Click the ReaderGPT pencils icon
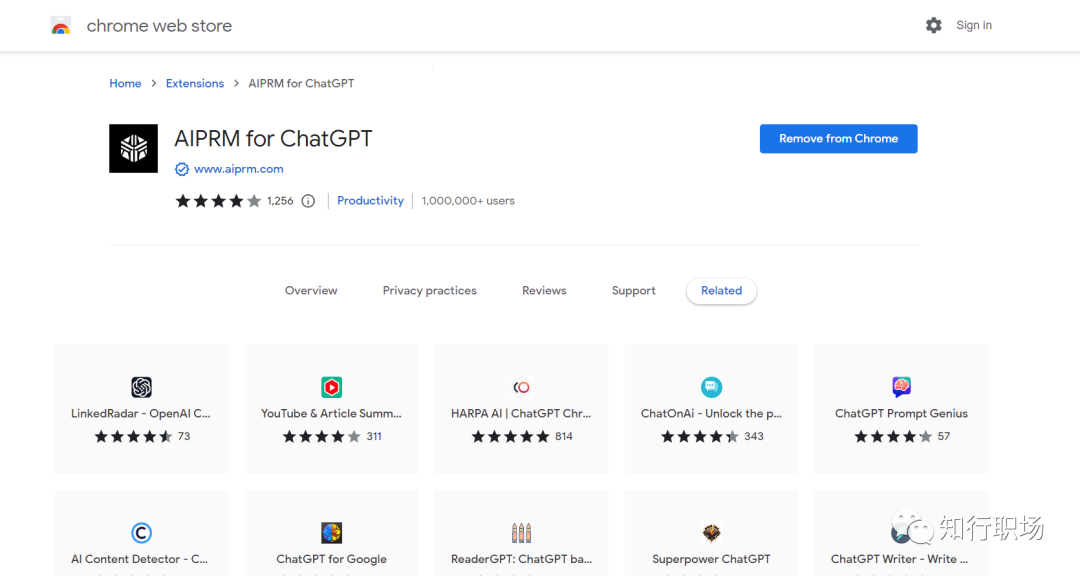The width and height of the screenshot is (1080, 576). 521,533
